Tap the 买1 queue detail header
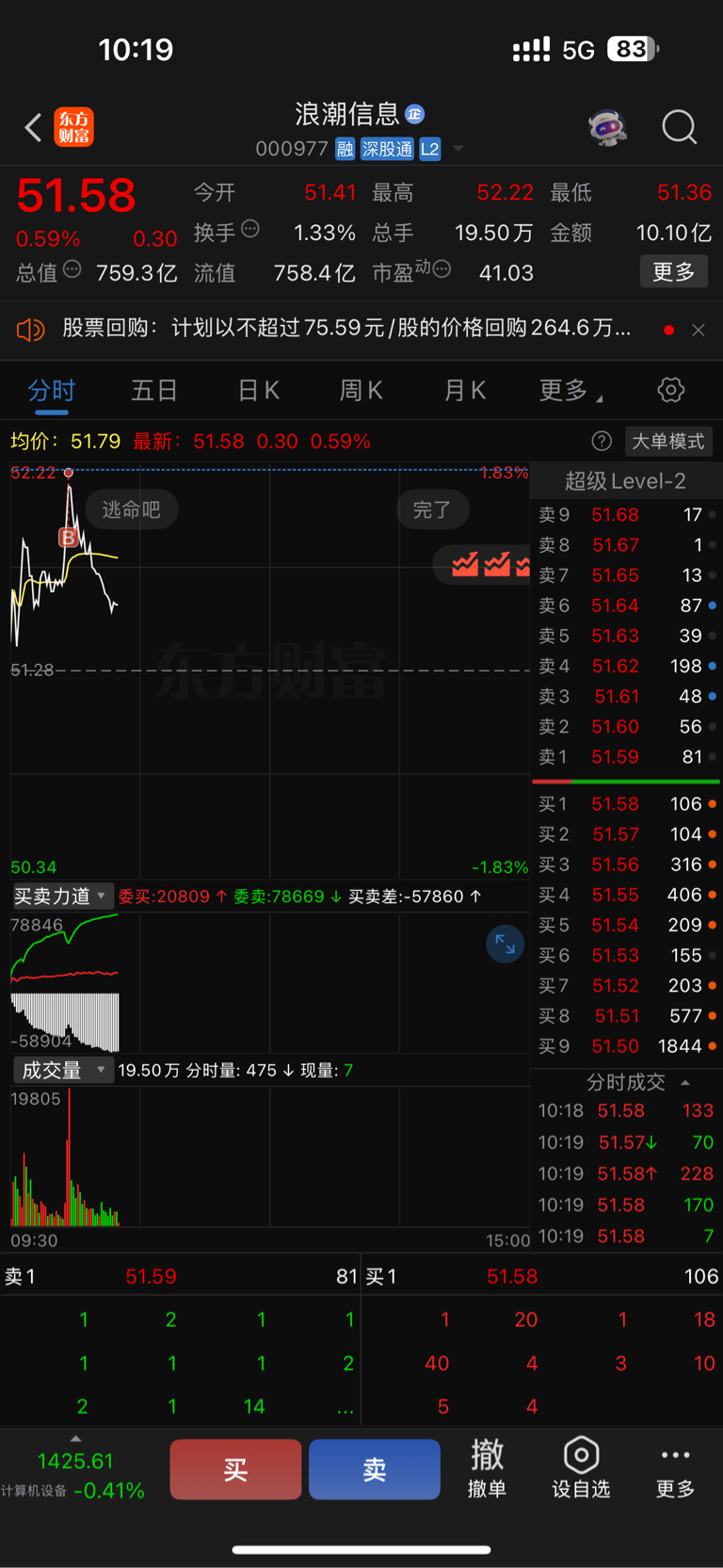Image resolution: width=723 pixels, height=1568 pixels. click(542, 1276)
